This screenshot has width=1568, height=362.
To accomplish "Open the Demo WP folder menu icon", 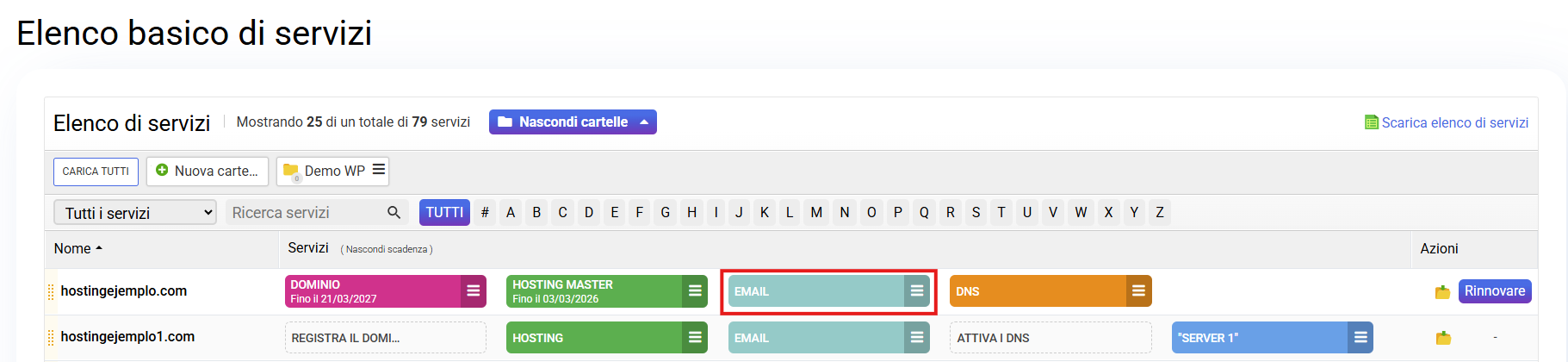I will [x=379, y=171].
